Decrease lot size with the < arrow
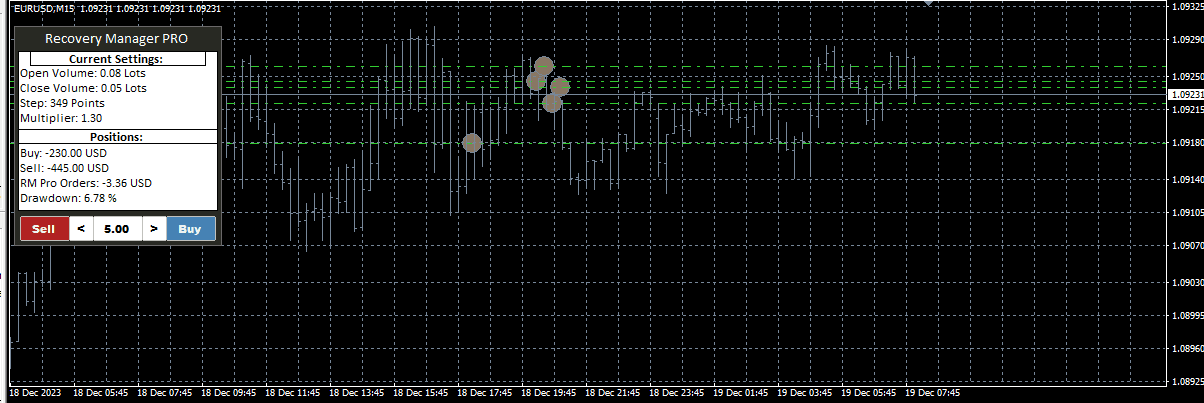The height and width of the screenshot is (403, 1204). (x=81, y=229)
